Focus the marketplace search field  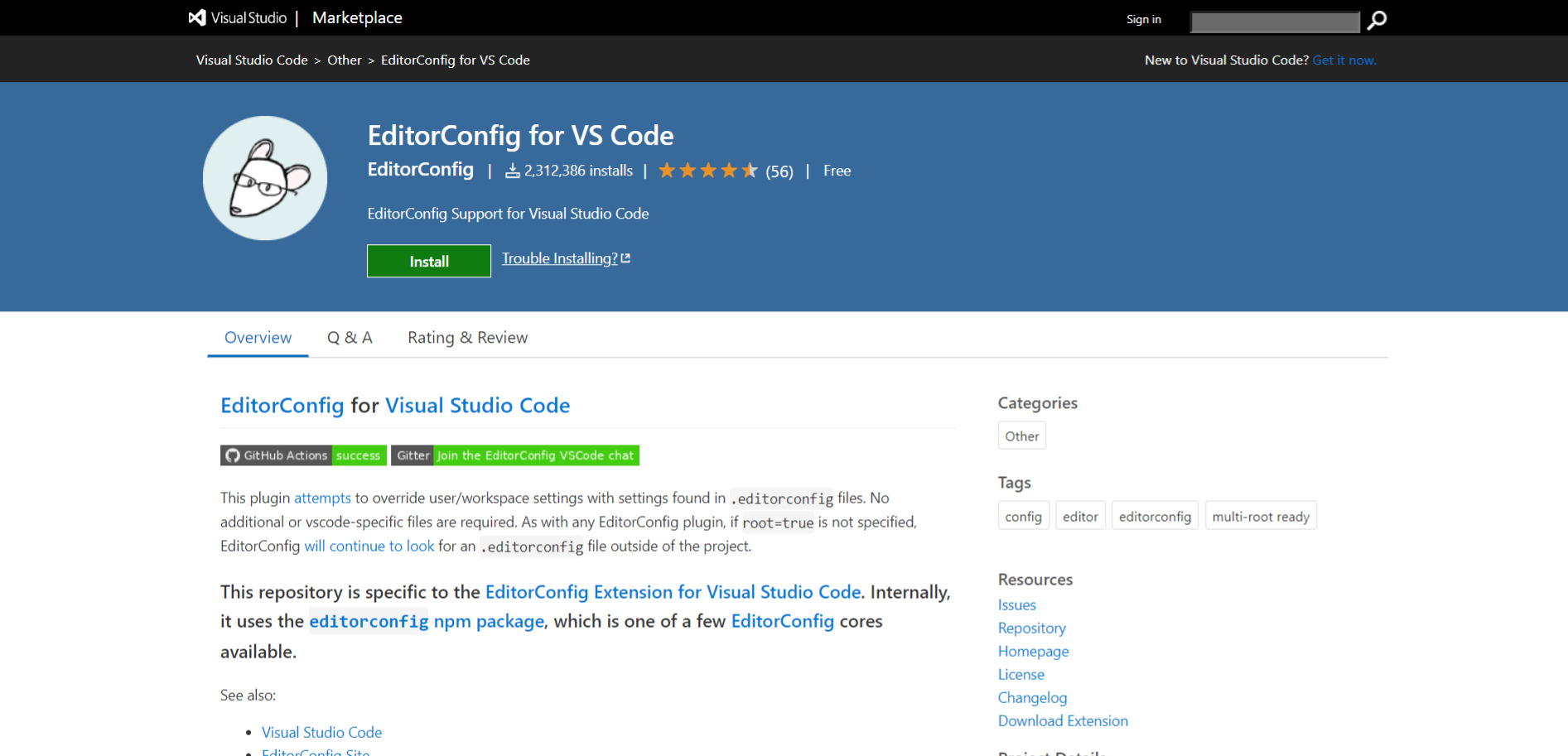coord(1275,22)
